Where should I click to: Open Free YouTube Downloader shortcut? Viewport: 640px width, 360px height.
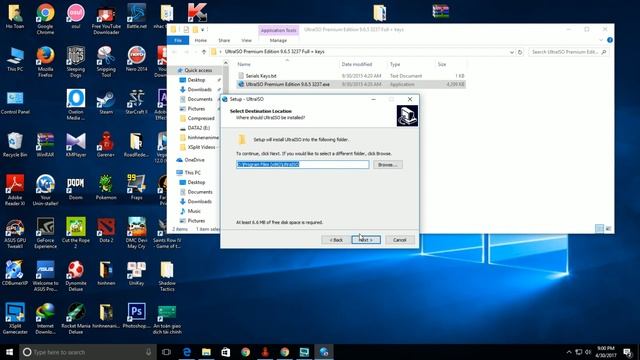pyautogui.click(x=106, y=19)
